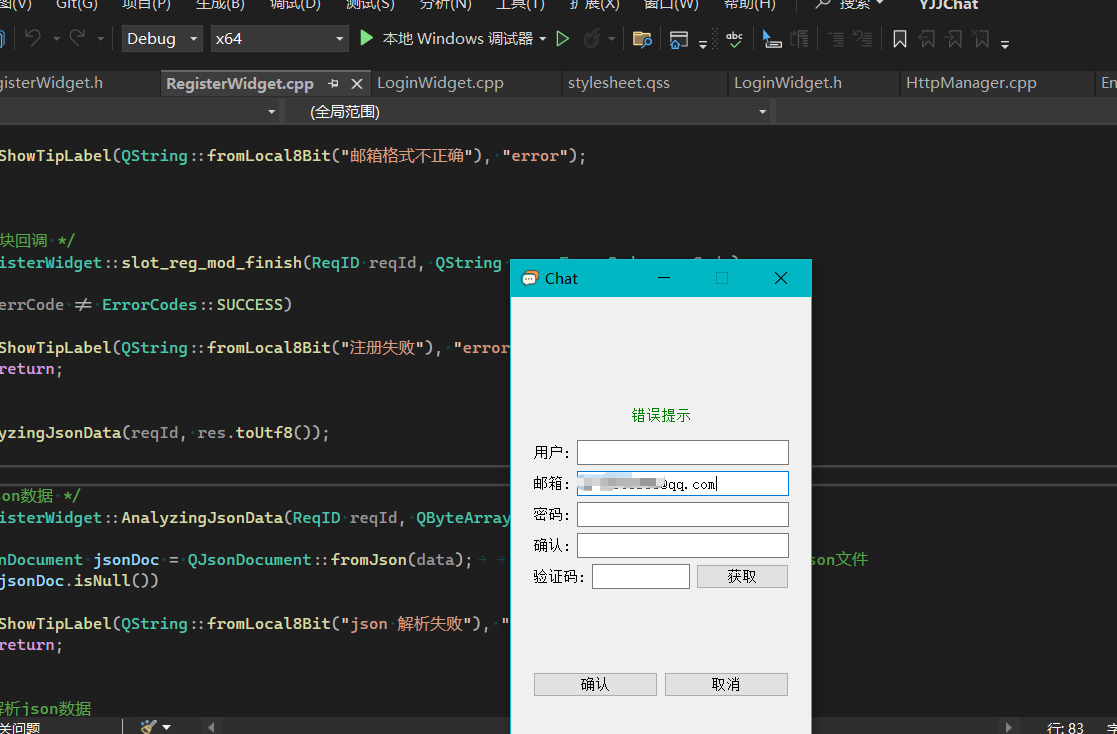Screen dimensions: 1117x734
Task: Close the Chat window
Action: pyautogui.click(x=781, y=278)
